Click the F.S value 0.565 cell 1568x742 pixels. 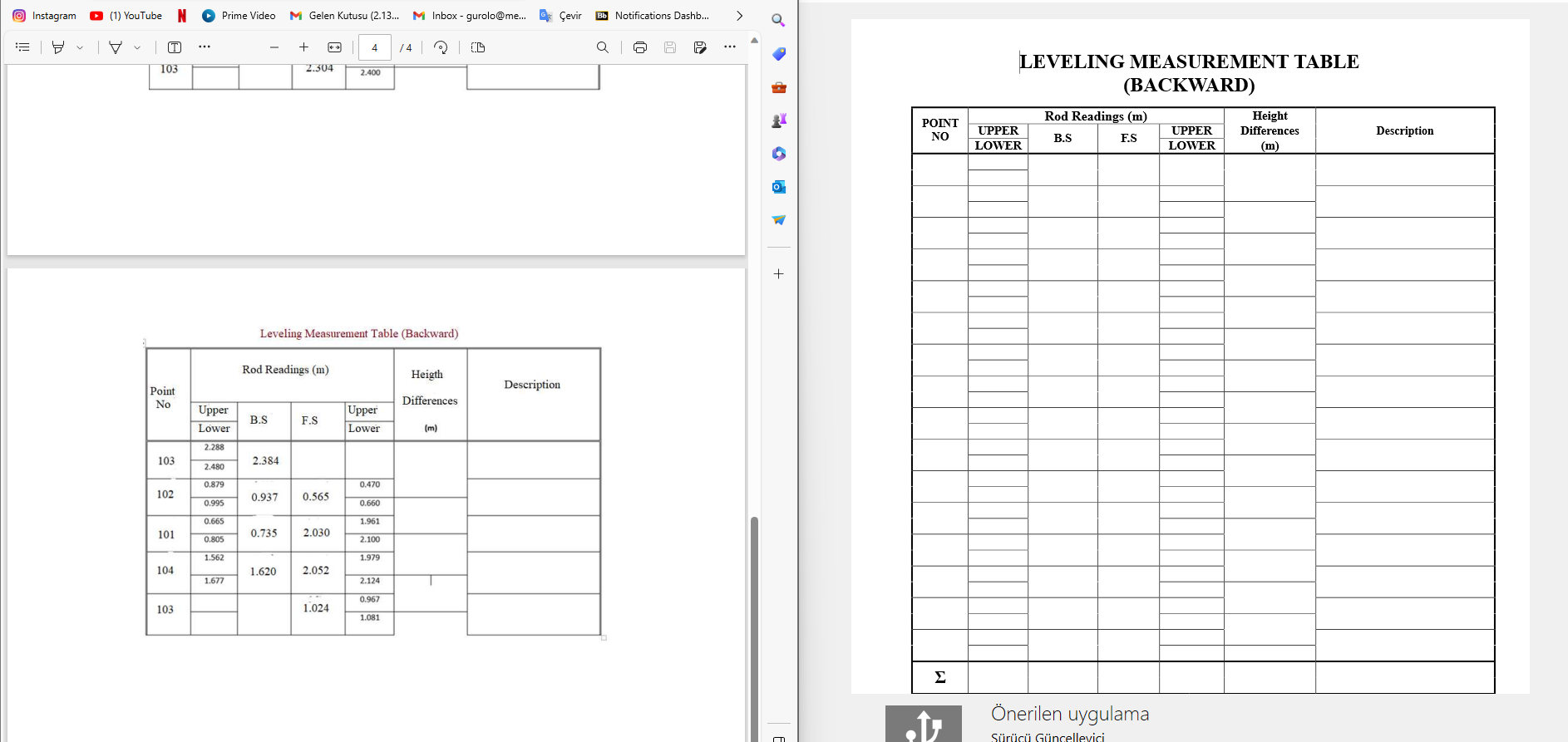pyautogui.click(x=316, y=496)
